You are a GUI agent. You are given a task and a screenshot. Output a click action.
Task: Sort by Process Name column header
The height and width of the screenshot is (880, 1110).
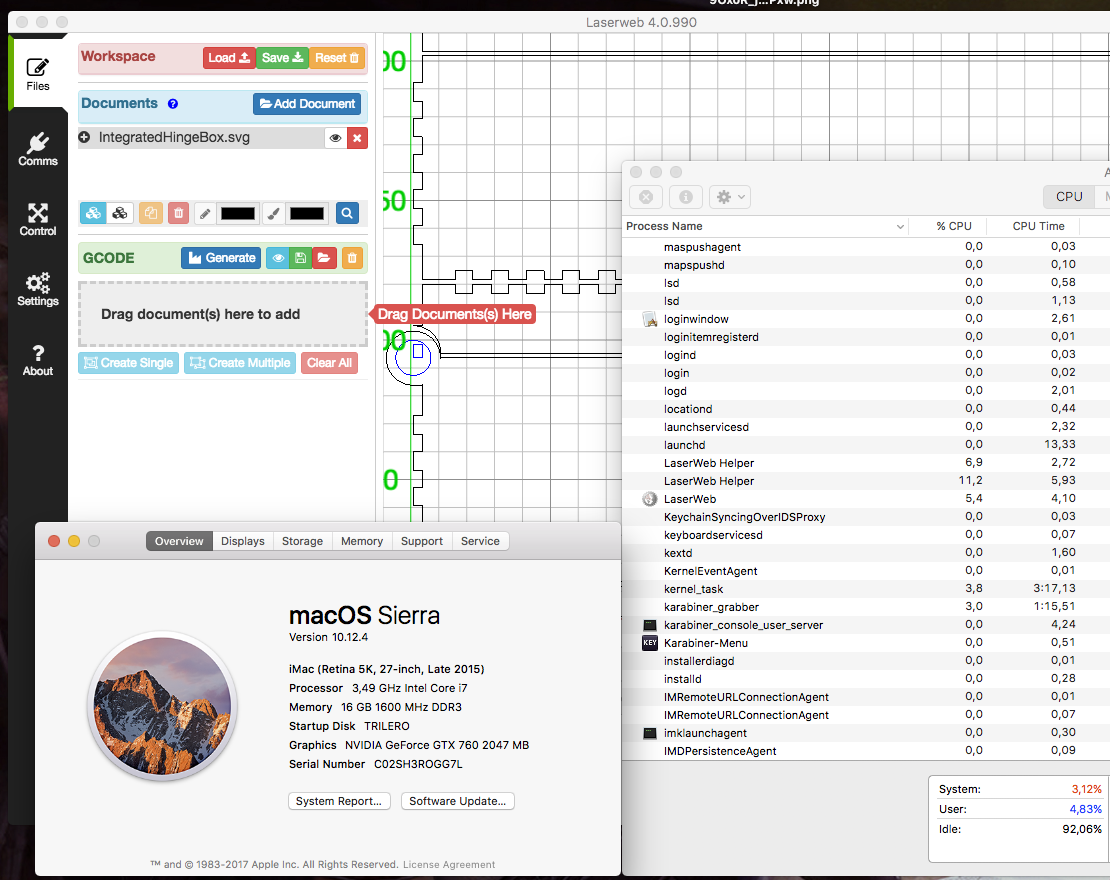coord(765,226)
